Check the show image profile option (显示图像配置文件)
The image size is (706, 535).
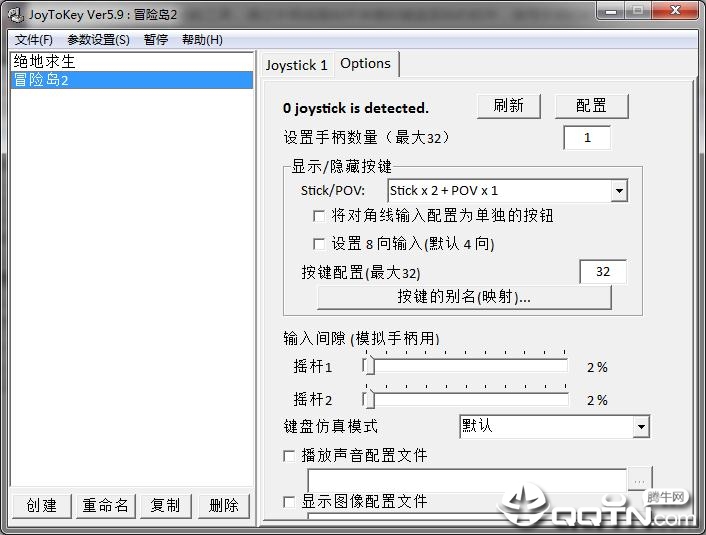click(x=289, y=502)
